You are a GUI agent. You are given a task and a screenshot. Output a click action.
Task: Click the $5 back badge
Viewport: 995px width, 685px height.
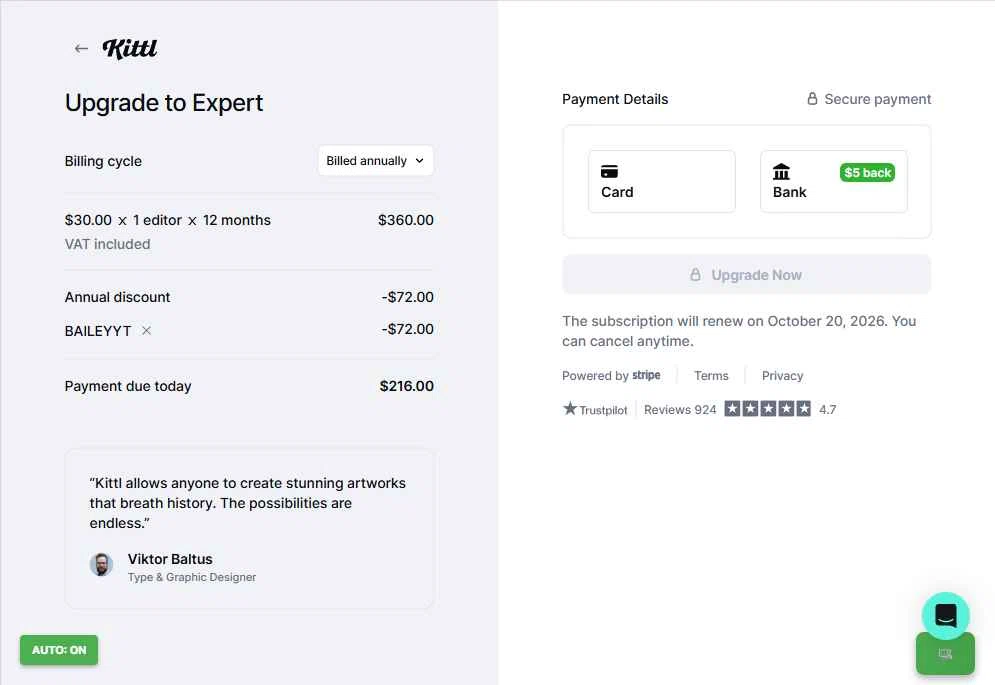[867, 173]
